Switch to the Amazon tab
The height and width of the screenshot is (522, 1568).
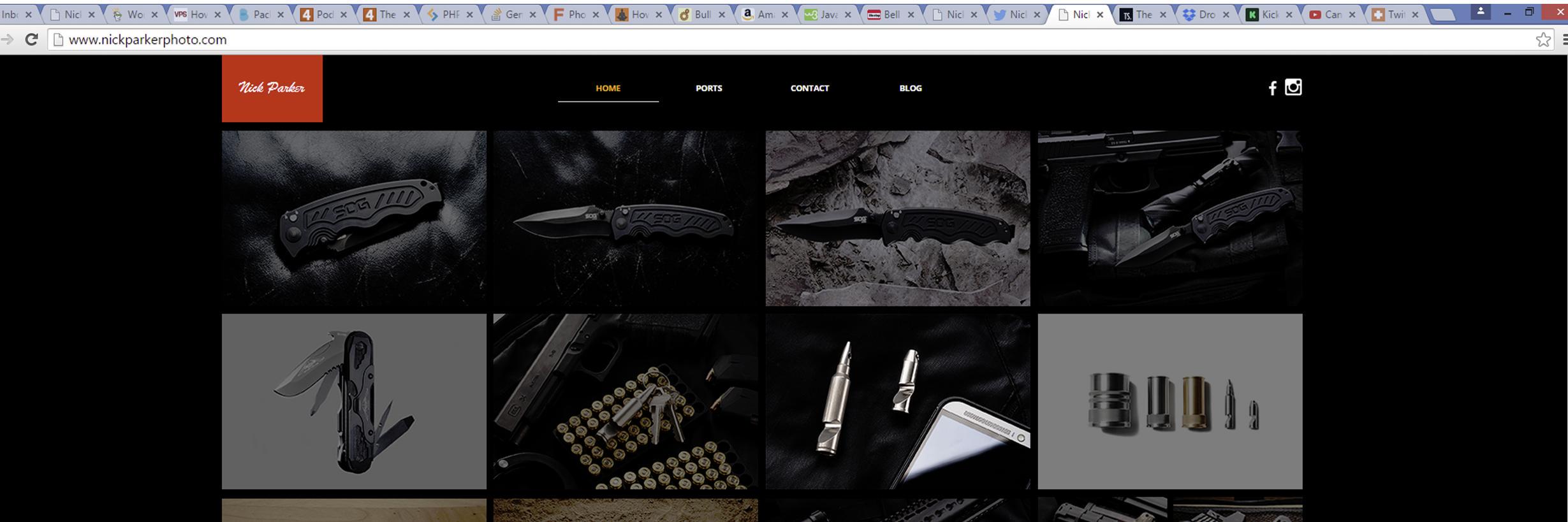(x=764, y=15)
